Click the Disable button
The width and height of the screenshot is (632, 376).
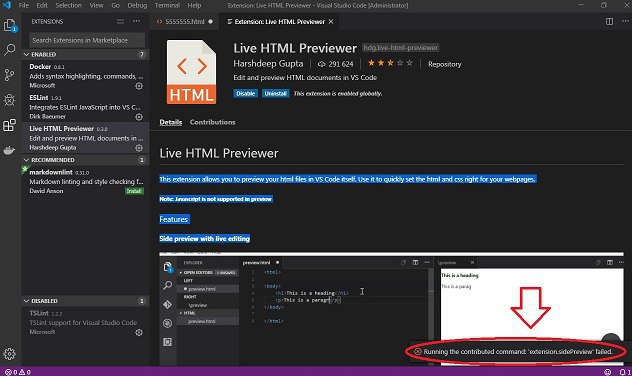pos(245,93)
